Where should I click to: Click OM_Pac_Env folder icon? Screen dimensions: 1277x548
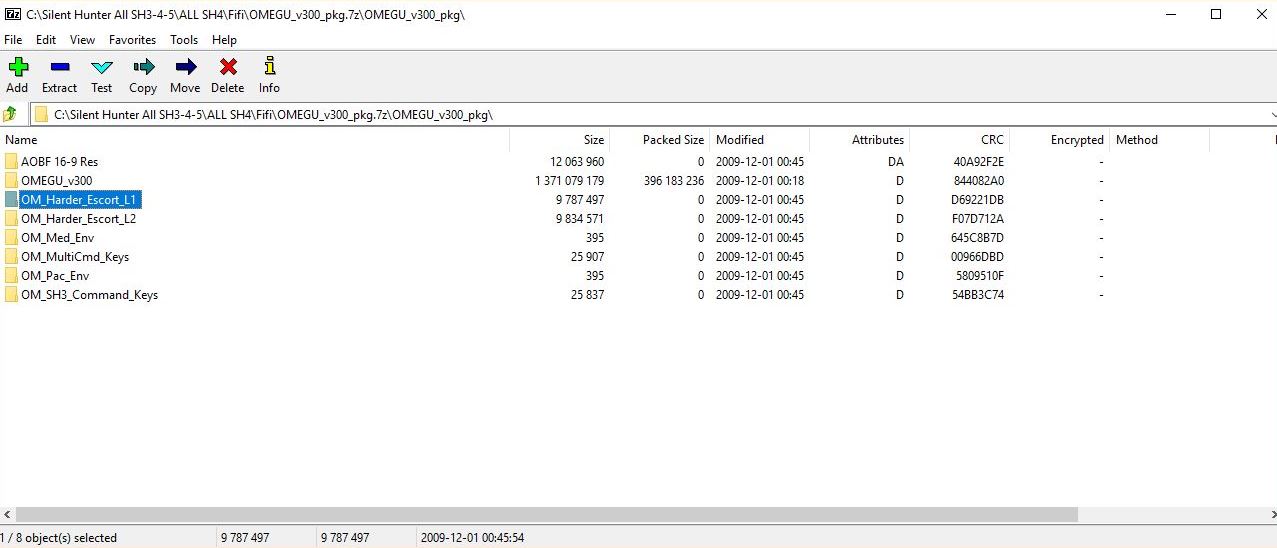11,275
